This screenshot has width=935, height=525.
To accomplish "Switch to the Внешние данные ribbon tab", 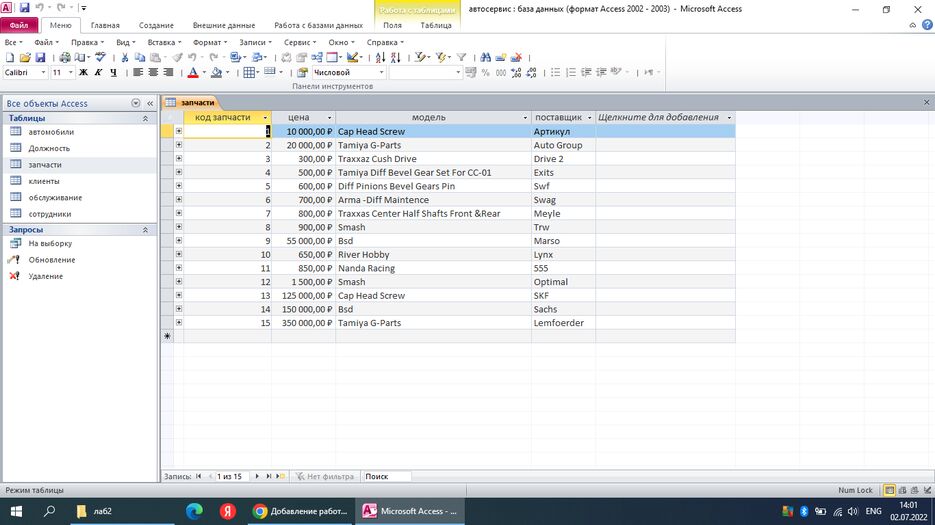I will (x=224, y=25).
